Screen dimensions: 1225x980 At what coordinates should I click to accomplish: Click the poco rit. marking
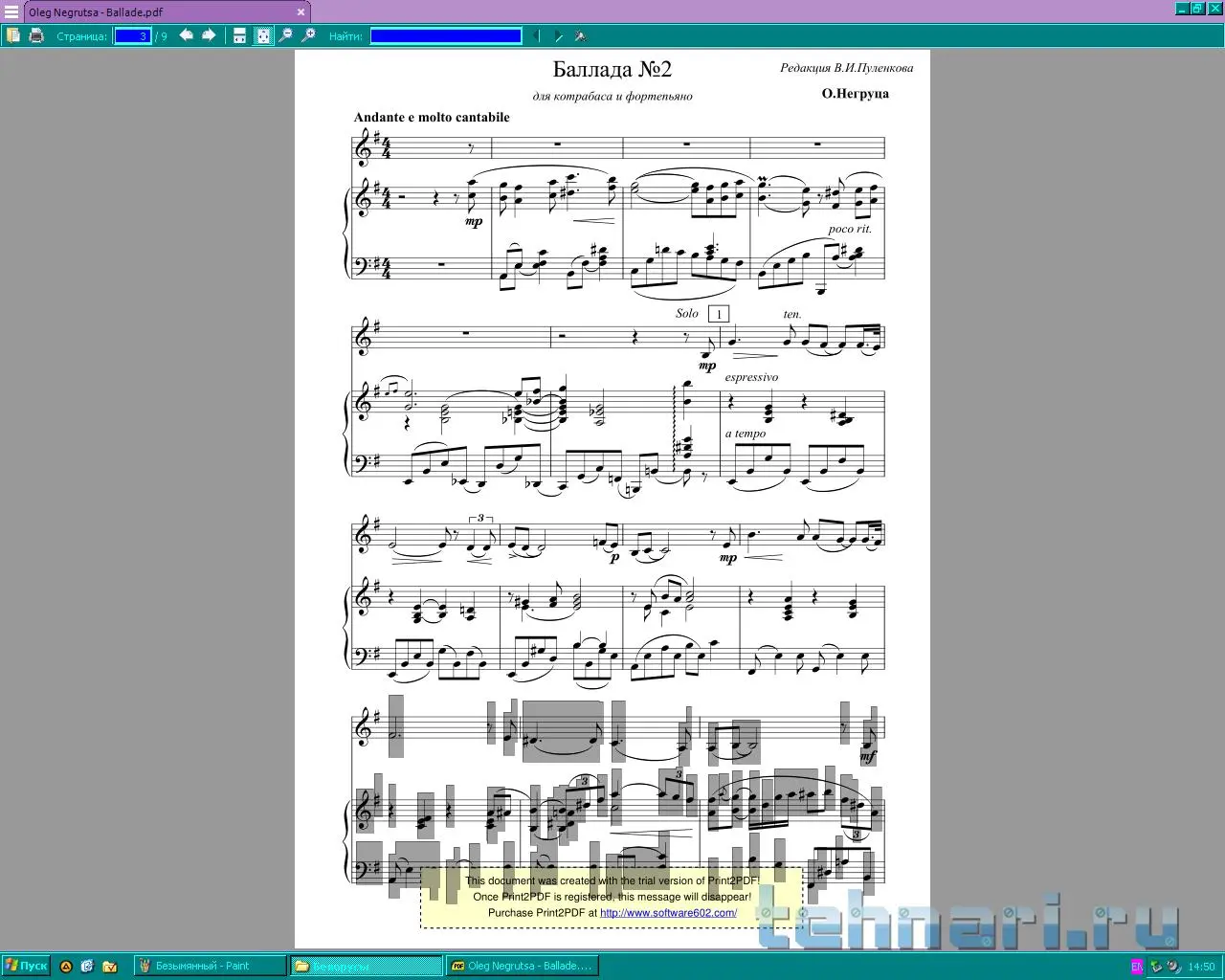[850, 230]
